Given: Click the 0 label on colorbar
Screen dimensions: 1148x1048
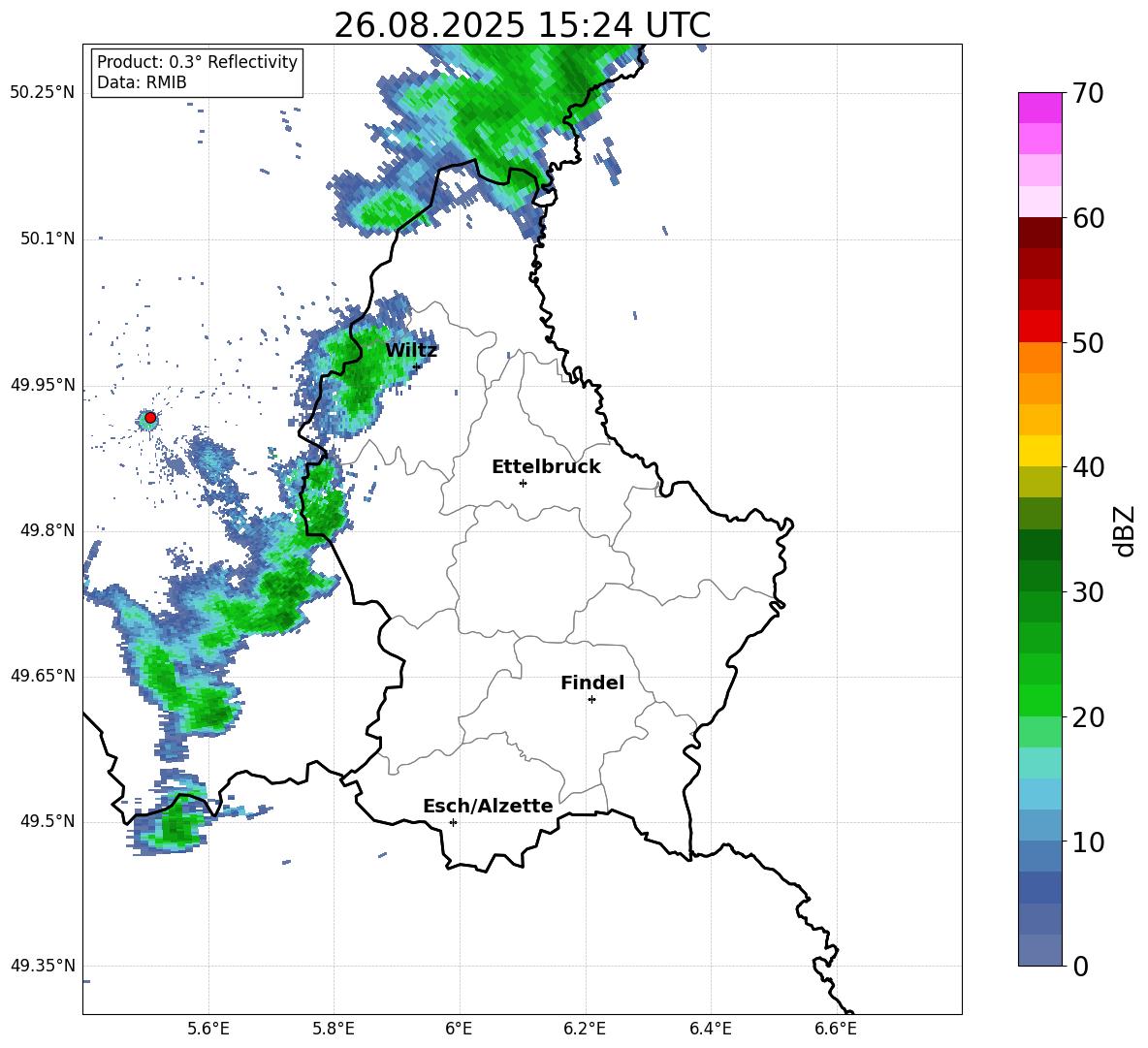Looking at the screenshot, I should (1080, 966).
